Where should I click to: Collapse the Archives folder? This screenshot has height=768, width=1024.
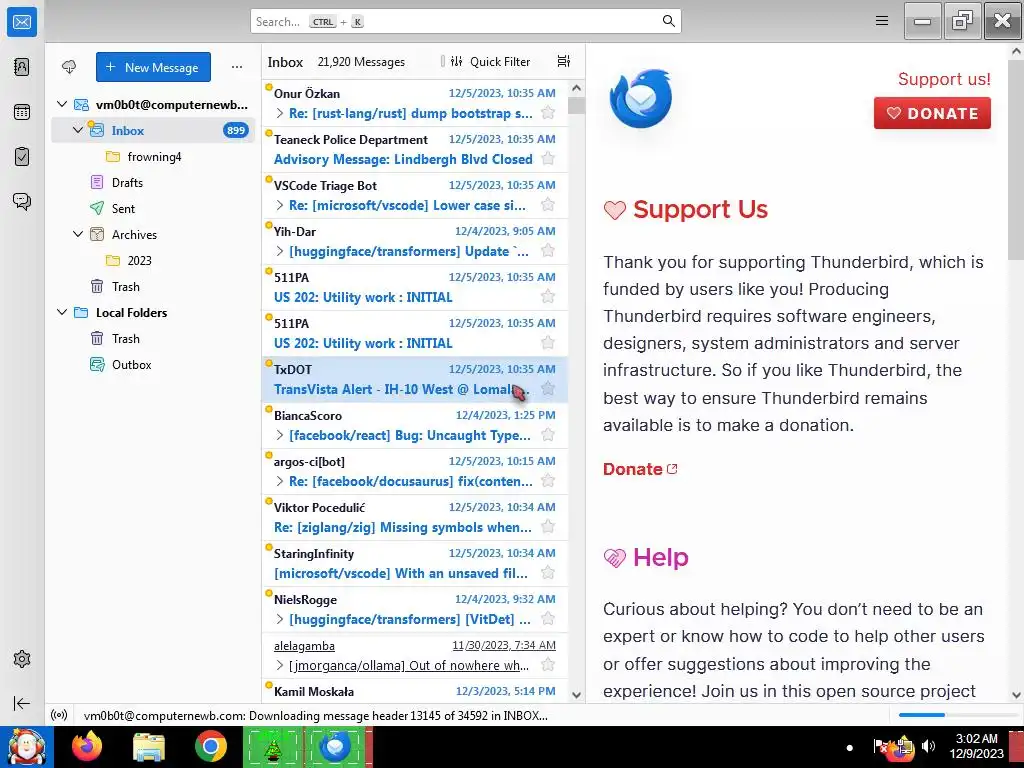coord(78,234)
